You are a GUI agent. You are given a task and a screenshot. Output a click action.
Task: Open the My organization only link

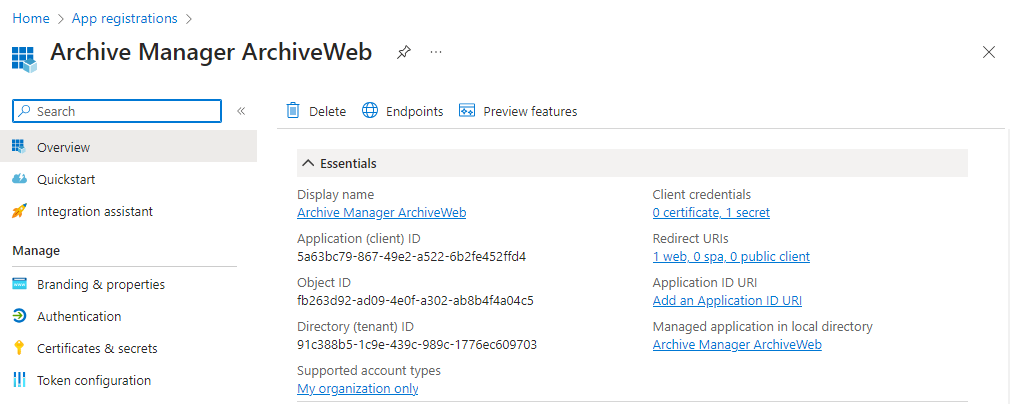(357, 388)
